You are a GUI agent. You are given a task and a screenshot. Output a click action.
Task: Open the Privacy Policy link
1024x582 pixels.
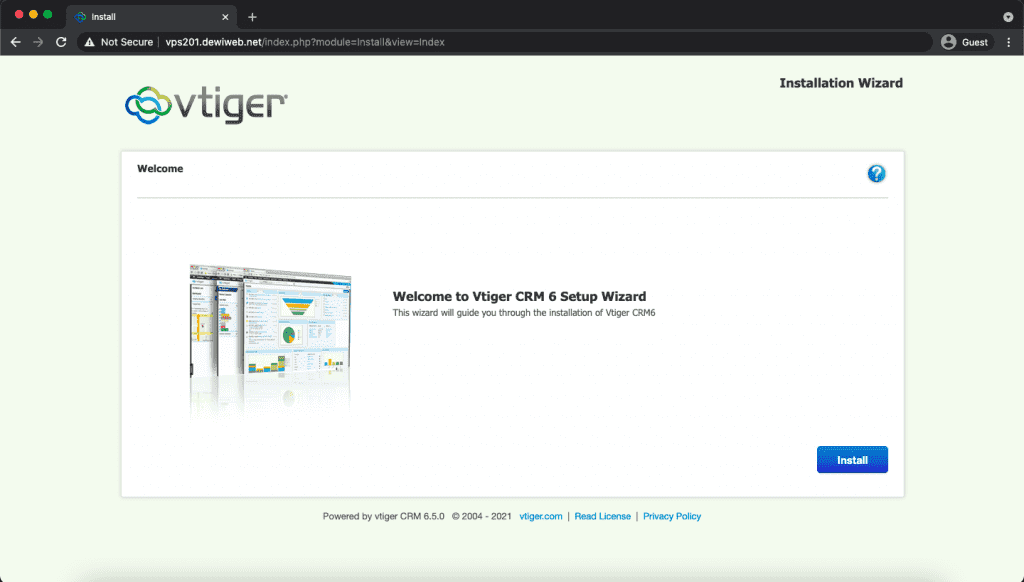671,516
